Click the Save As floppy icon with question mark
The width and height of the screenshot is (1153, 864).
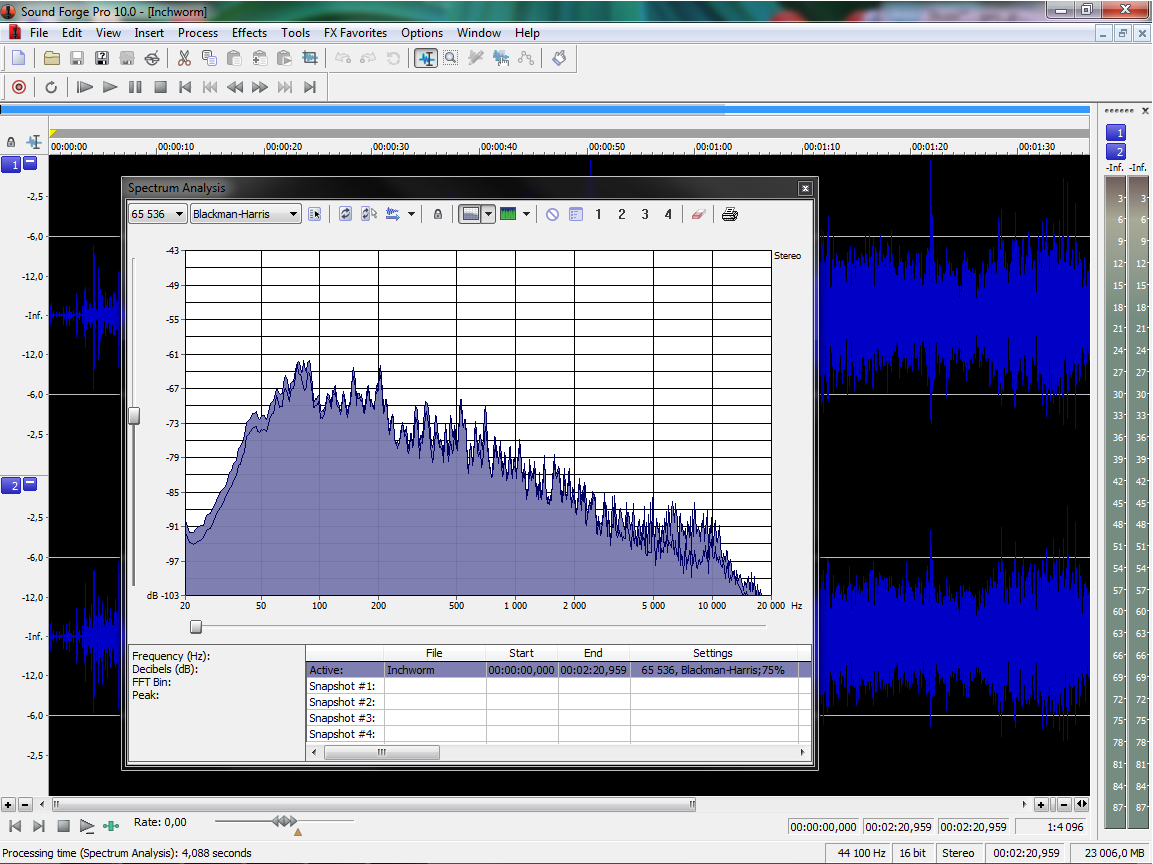click(101, 58)
